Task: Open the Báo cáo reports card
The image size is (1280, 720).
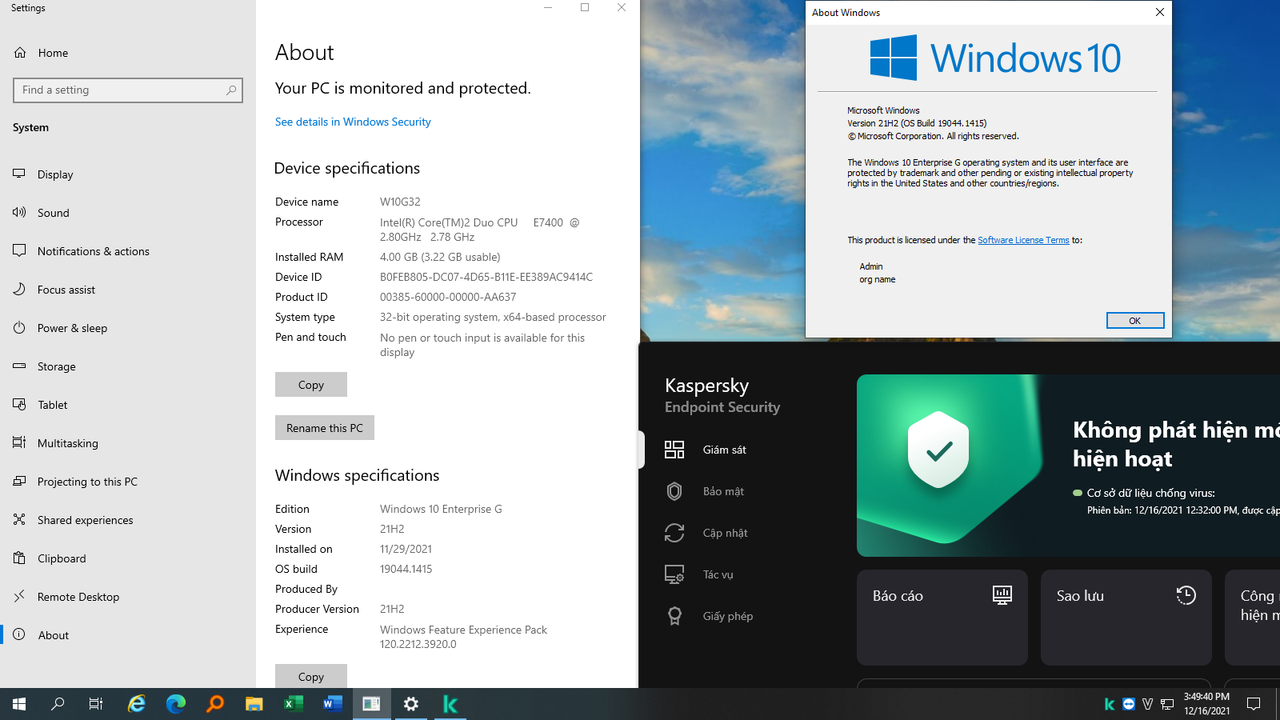Action: 942,618
